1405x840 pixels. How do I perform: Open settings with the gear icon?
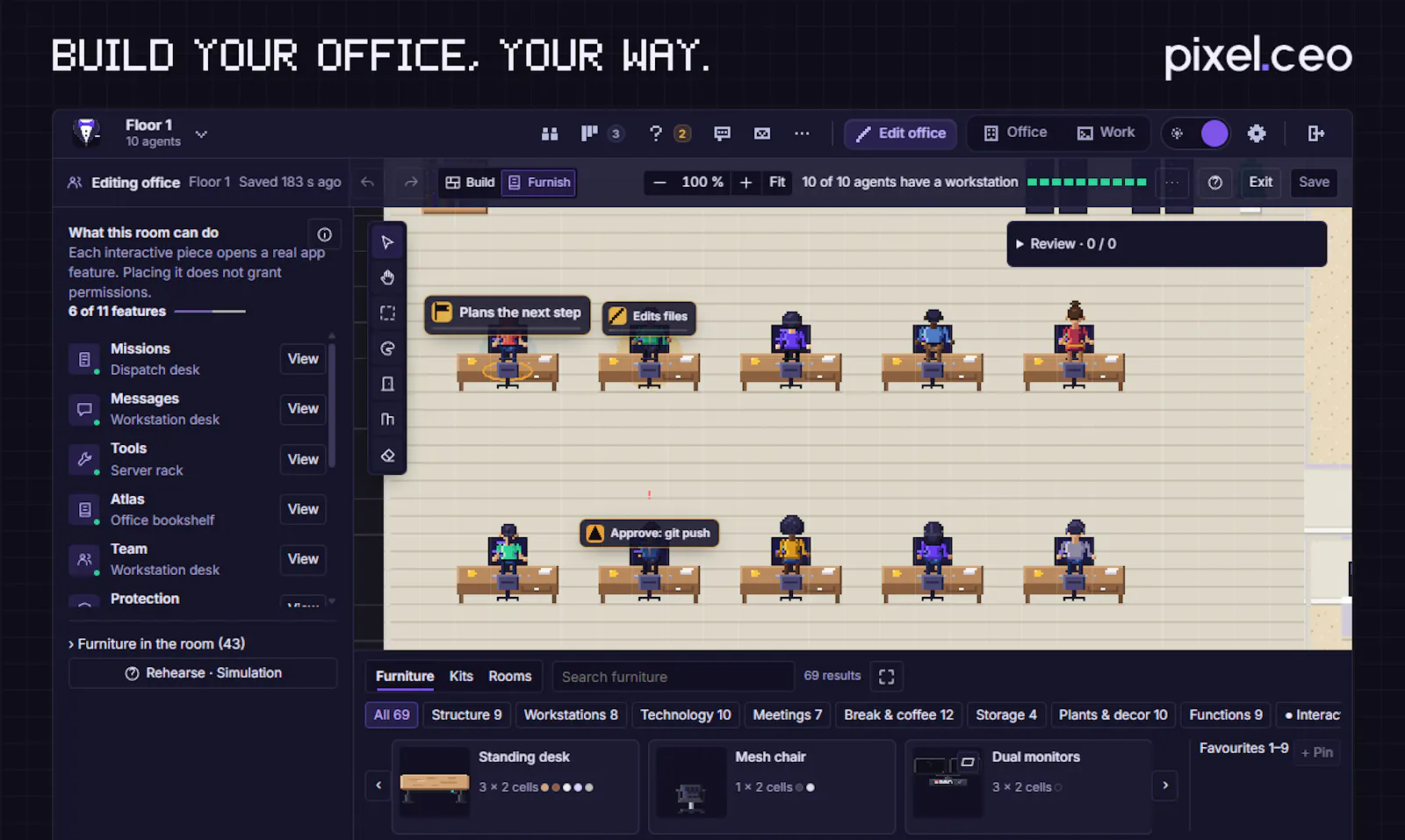pos(1257,133)
